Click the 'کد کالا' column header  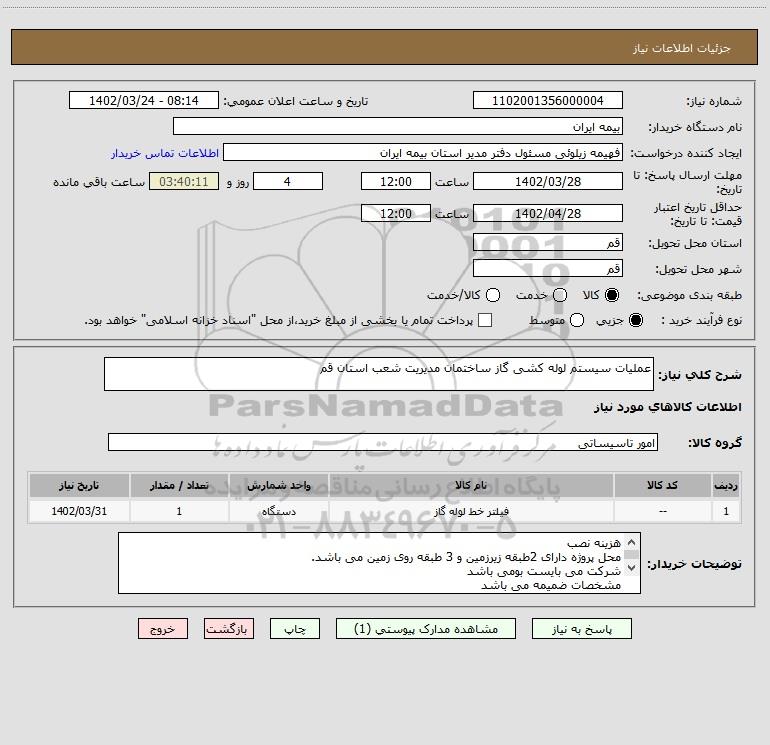coord(662,485)
